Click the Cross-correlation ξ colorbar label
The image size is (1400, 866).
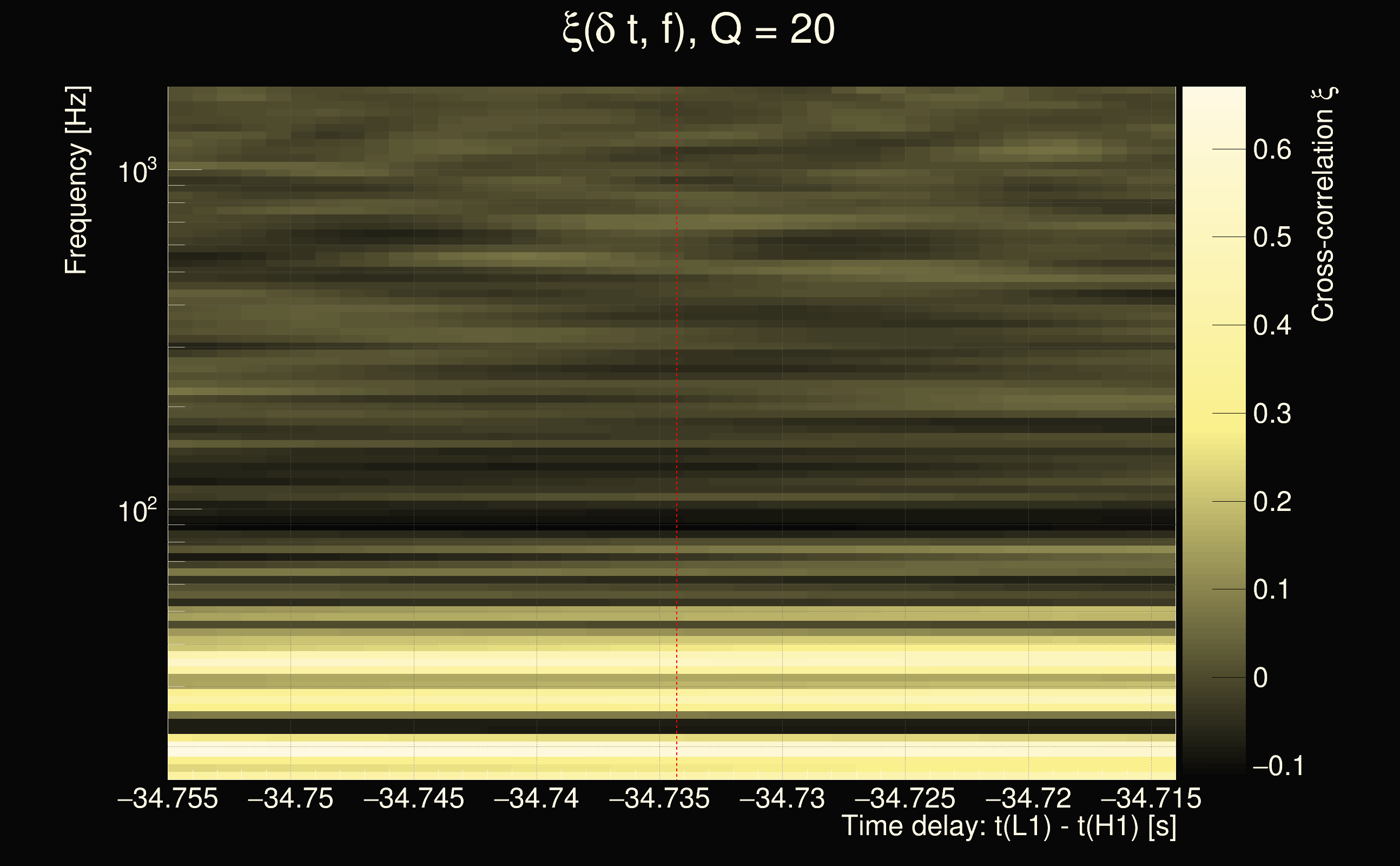click(1323, 205)
